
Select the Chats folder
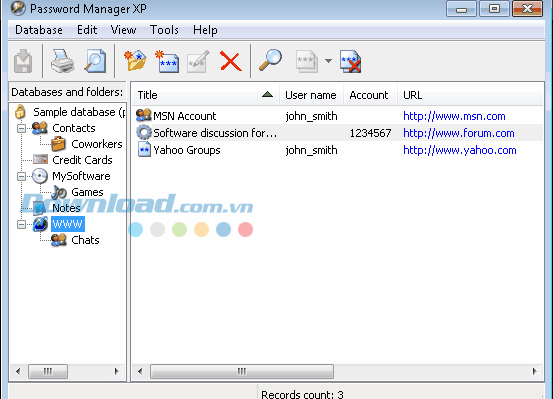pos(85,240)
